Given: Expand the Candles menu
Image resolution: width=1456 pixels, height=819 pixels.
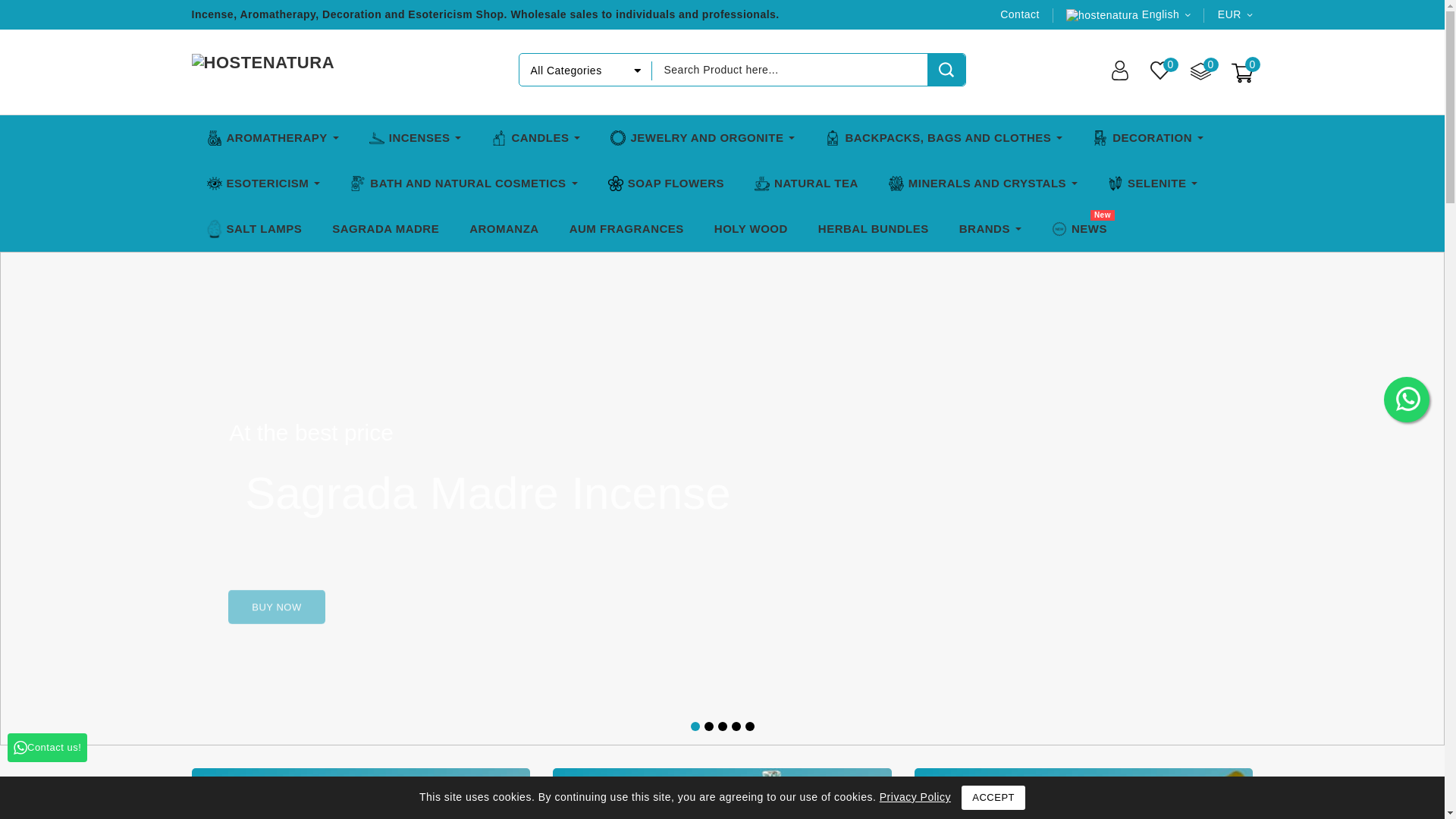Looking at the screenshot, I should pos(535,138).
